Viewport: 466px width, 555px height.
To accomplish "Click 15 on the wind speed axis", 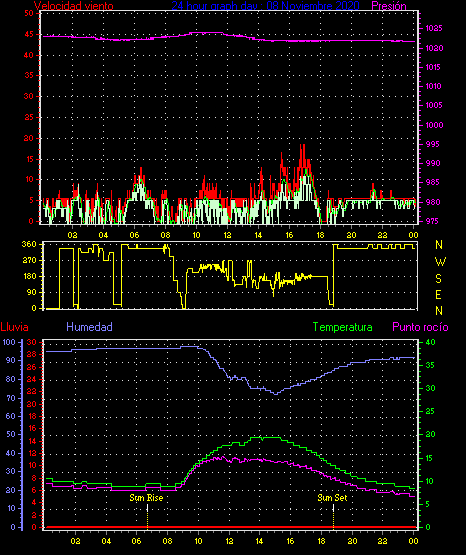I will 29,159.
